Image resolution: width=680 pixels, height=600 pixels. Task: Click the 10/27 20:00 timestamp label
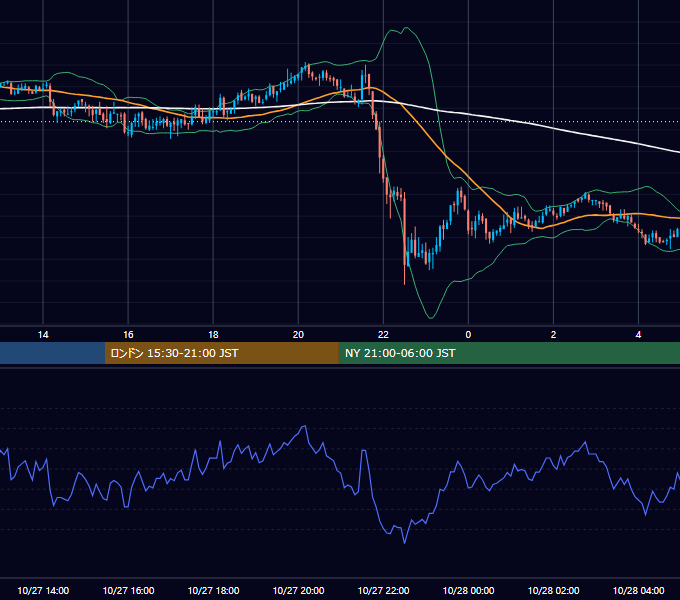point(298,590)
